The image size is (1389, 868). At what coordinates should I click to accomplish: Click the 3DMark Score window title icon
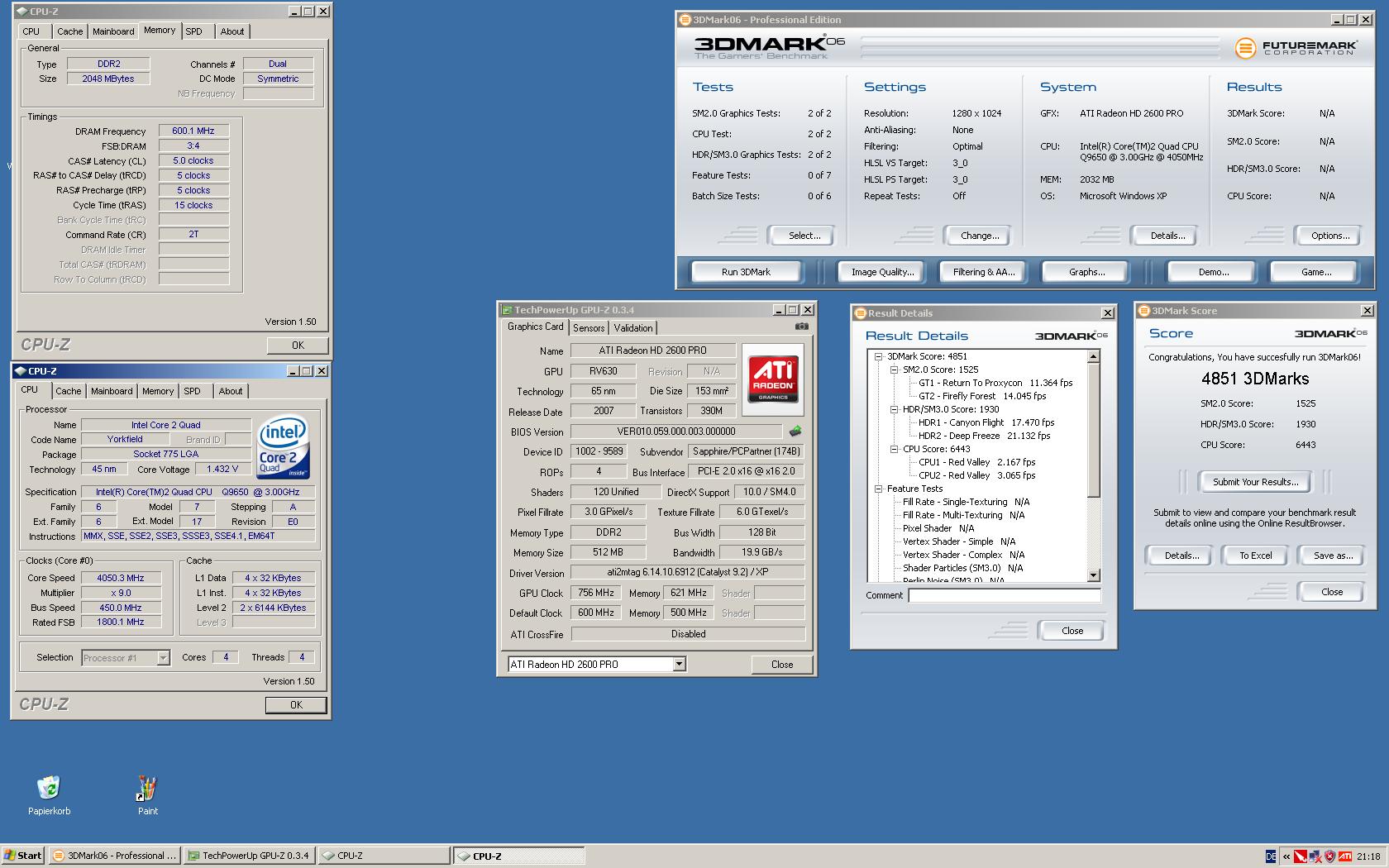pyautogui.click(x=1144, y=311)
